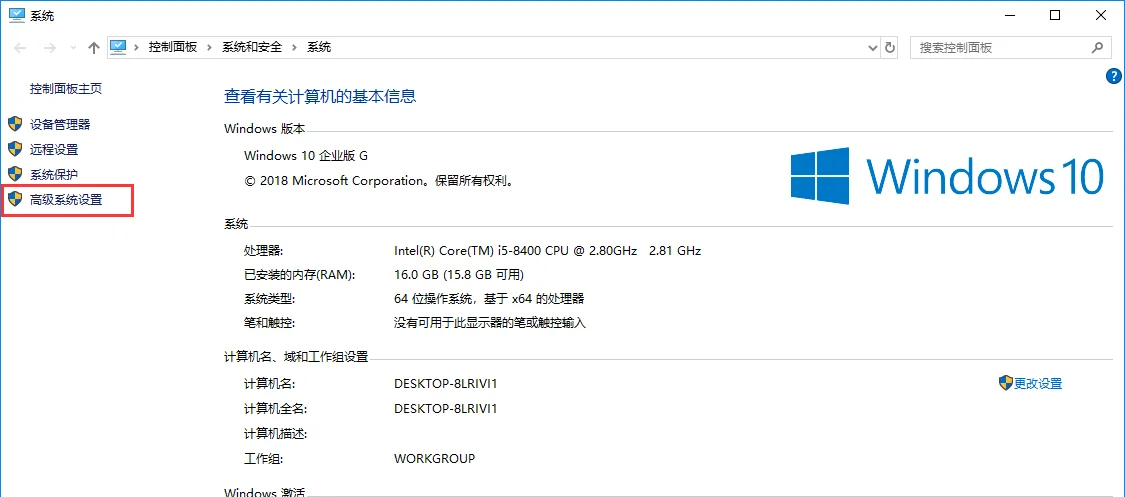Click the full computer name DESKTOP-8LRIVI1 value
The image size is (1125, 497).
(446, 409)
